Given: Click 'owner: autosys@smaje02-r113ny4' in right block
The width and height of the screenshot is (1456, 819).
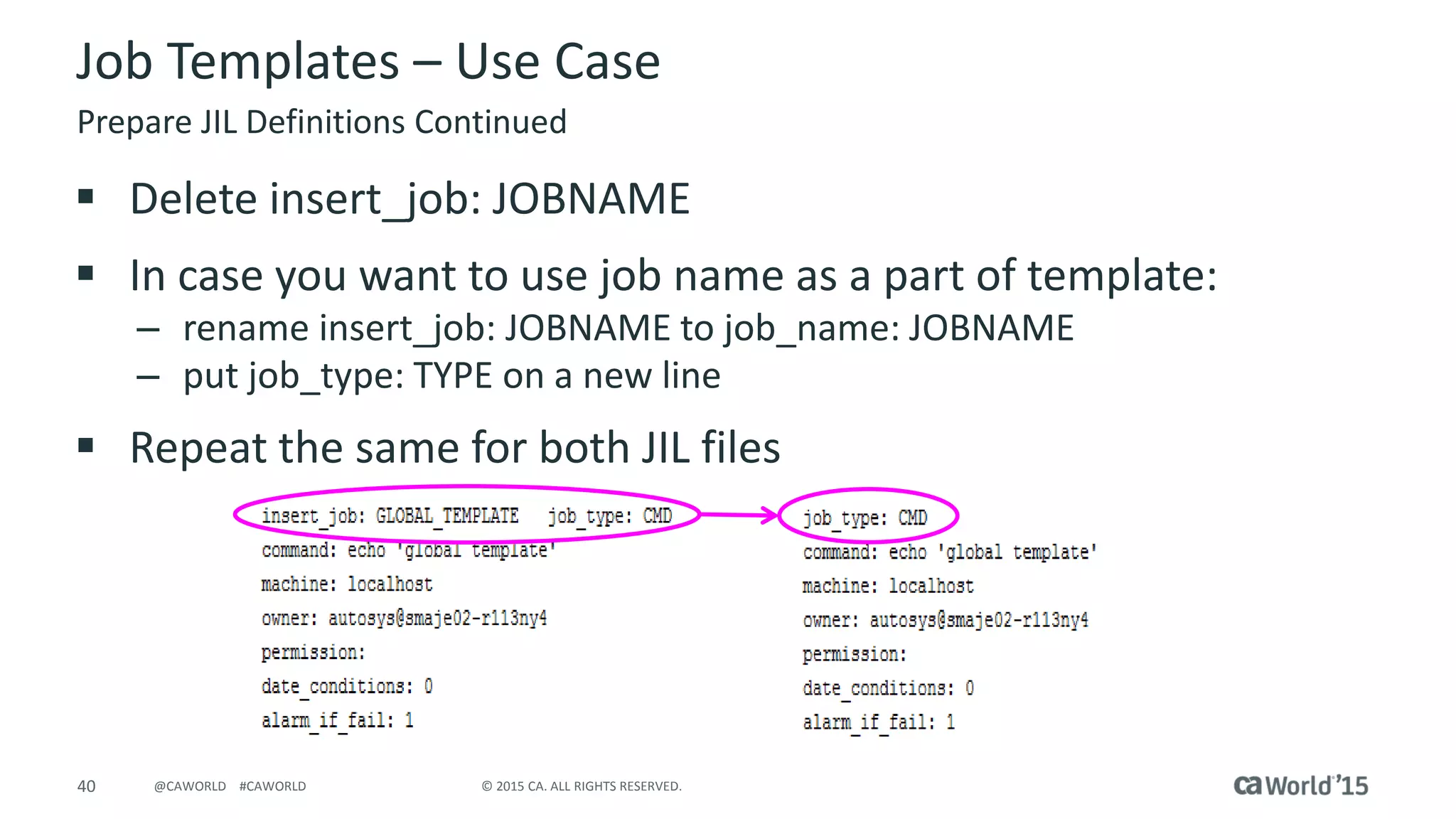Looking at the screenshot, I should (946, 621).
